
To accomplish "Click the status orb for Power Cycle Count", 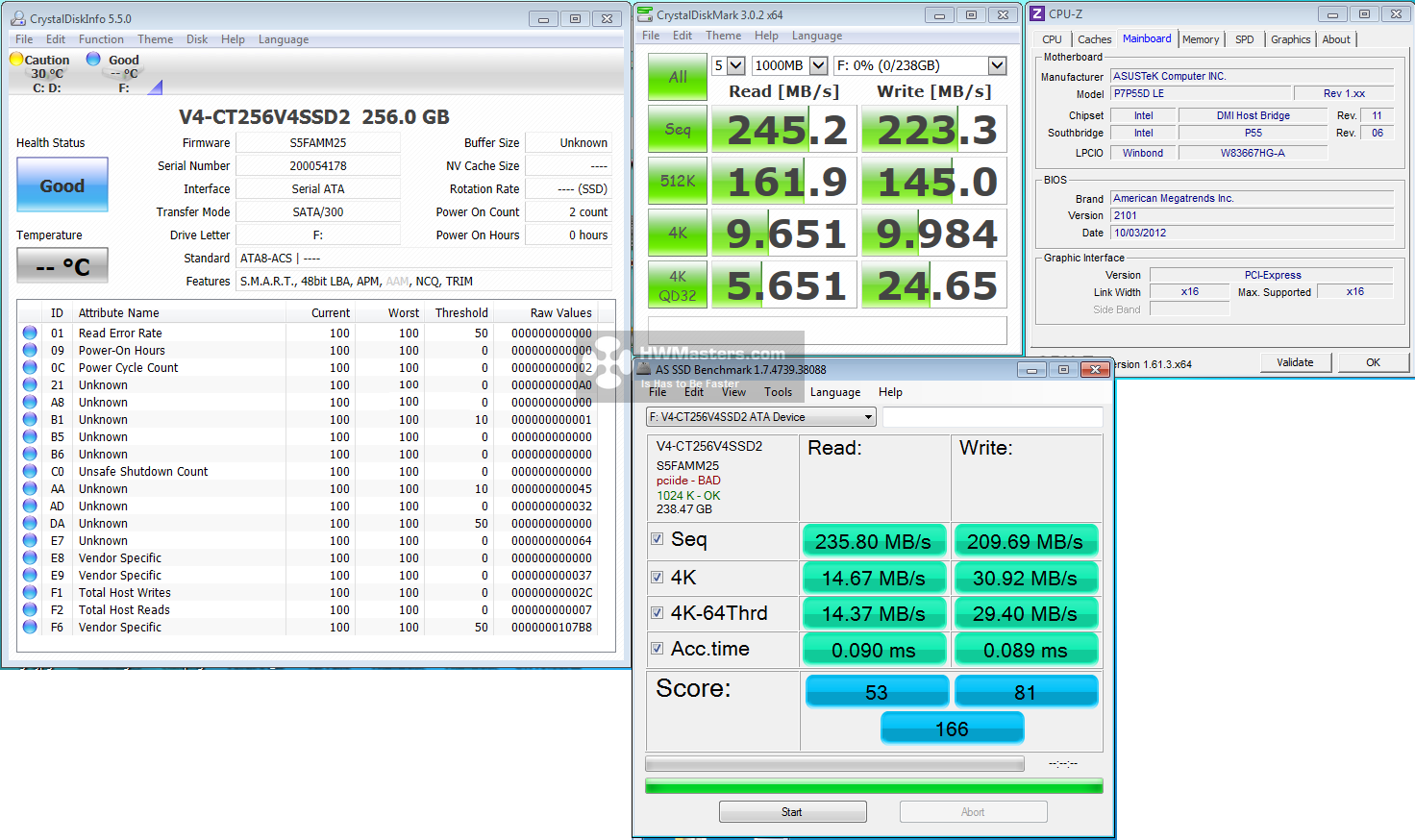I will [x=30, y=367].
